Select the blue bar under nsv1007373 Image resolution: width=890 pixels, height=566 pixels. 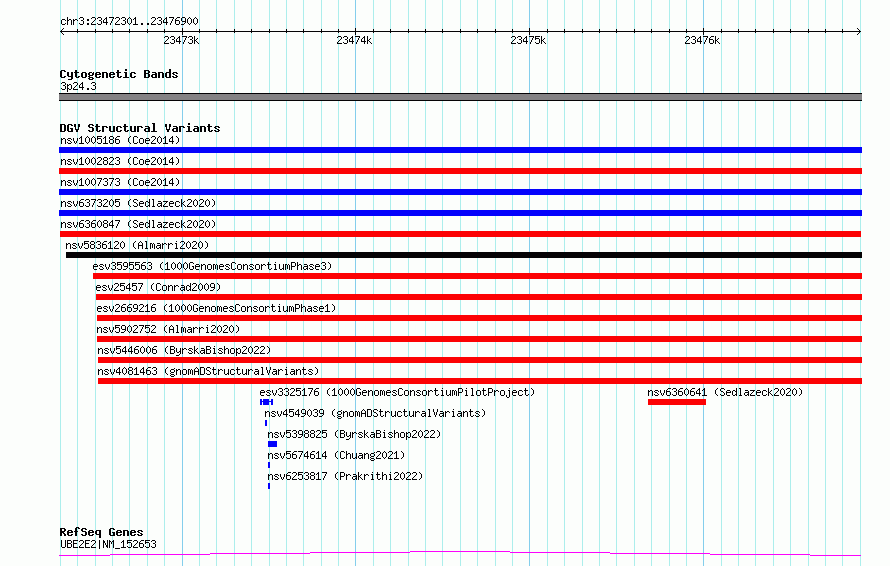point(460,192)
